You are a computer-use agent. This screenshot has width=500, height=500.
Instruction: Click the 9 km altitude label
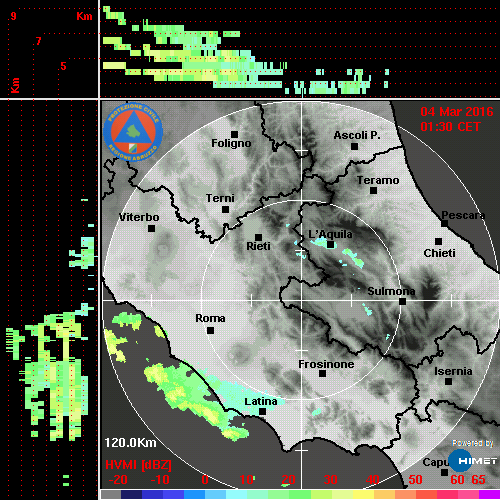tap(13, 16)
